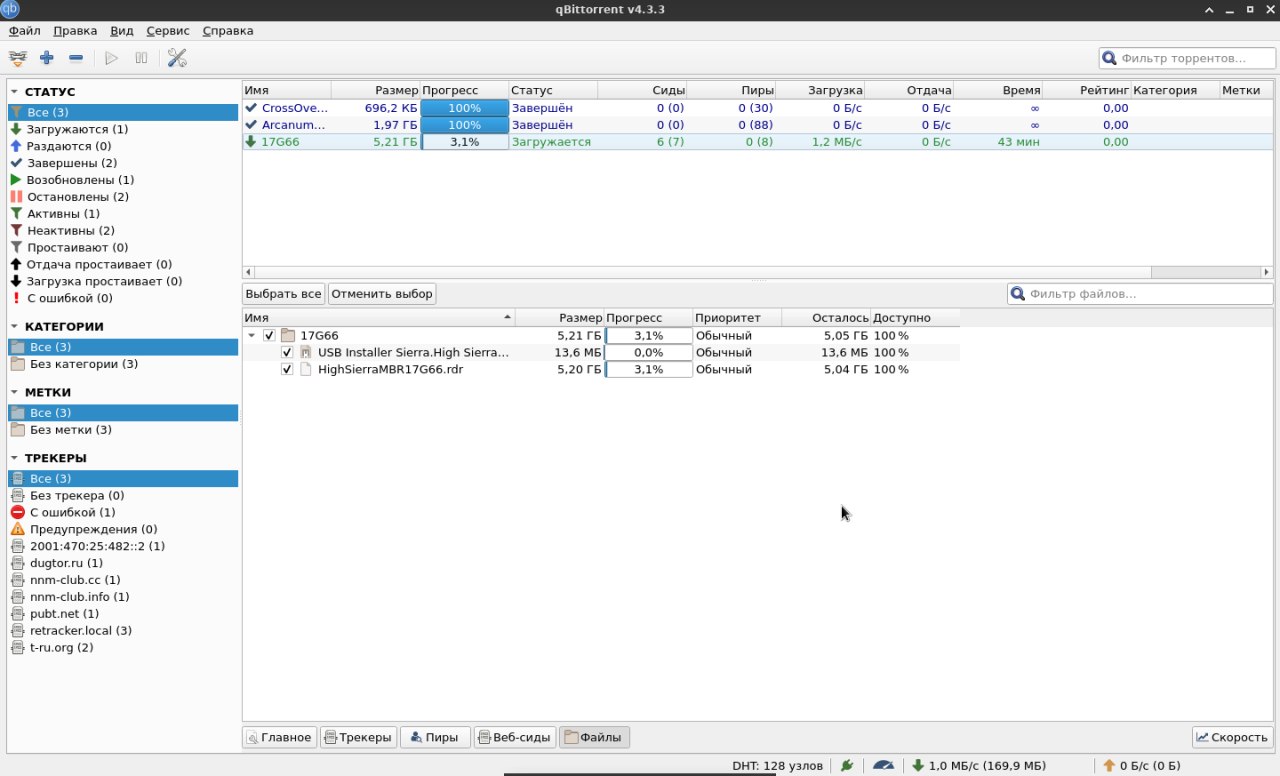Click the Отменить выбор button
The height and width of the screenshot is (776, 1280).
coord(382,294)
